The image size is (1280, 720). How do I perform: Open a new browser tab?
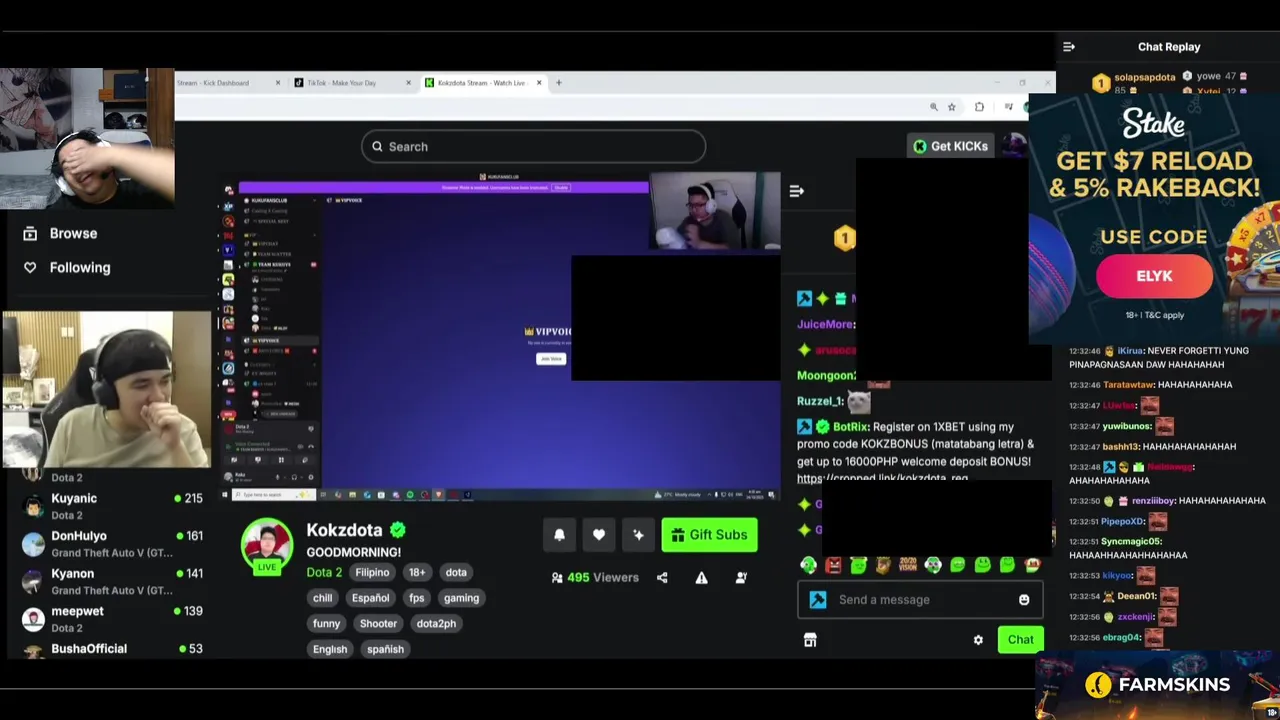coord(559,83)
